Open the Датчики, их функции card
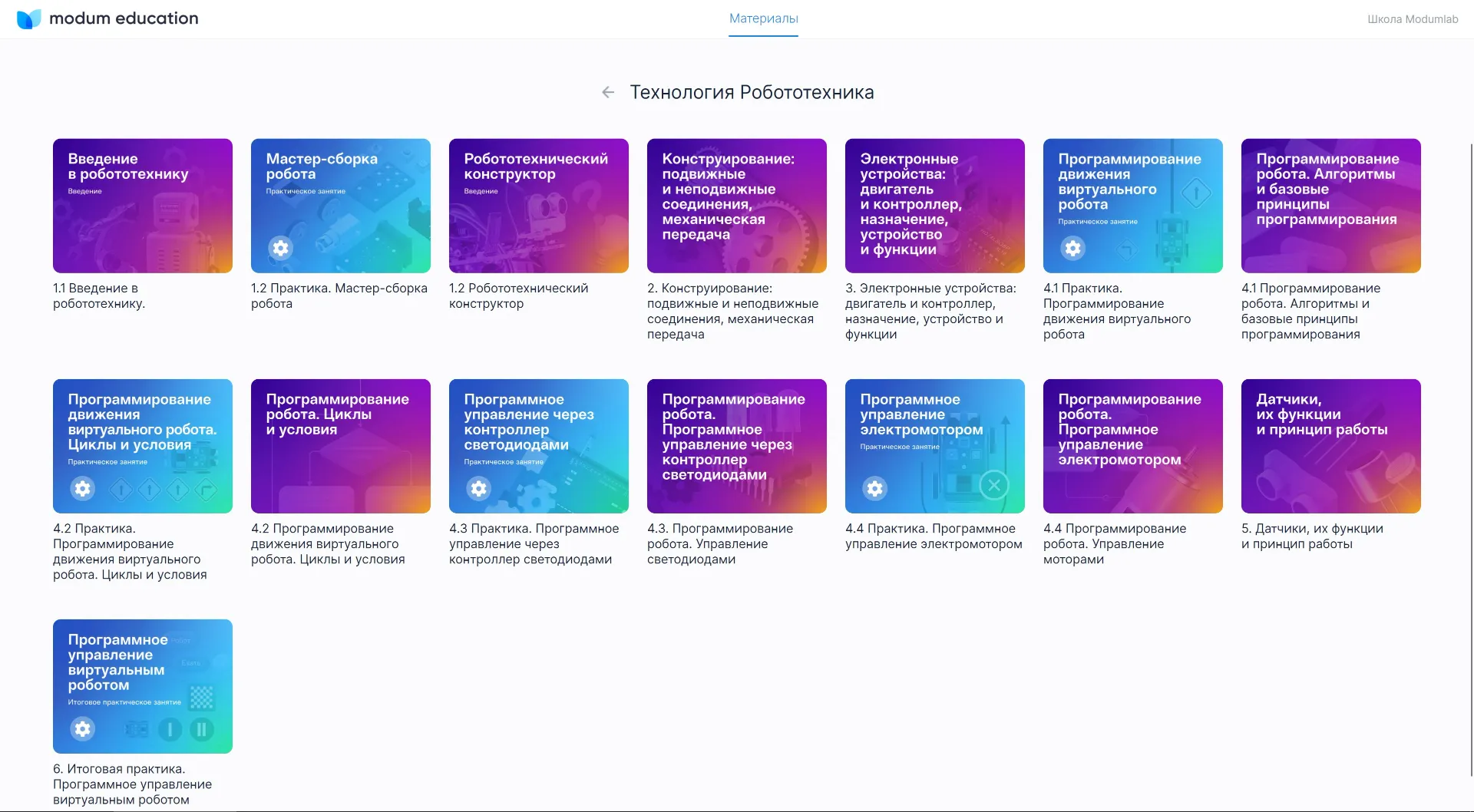The image size is (1474, 812). tap(1330, 446)
